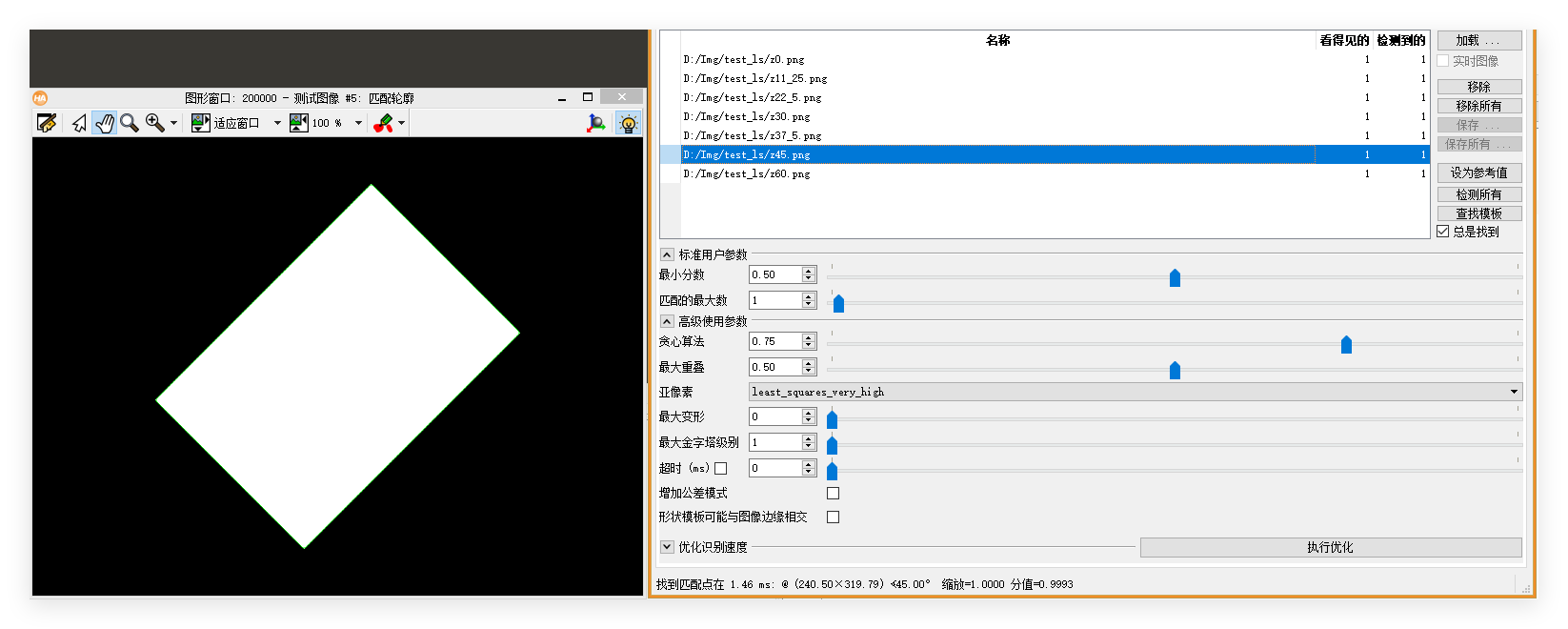Open the 亚像素 least_squares_very_high dropdown
Image resolution: width=1568 pixels, height=629 pixels.
point(1136,392)
